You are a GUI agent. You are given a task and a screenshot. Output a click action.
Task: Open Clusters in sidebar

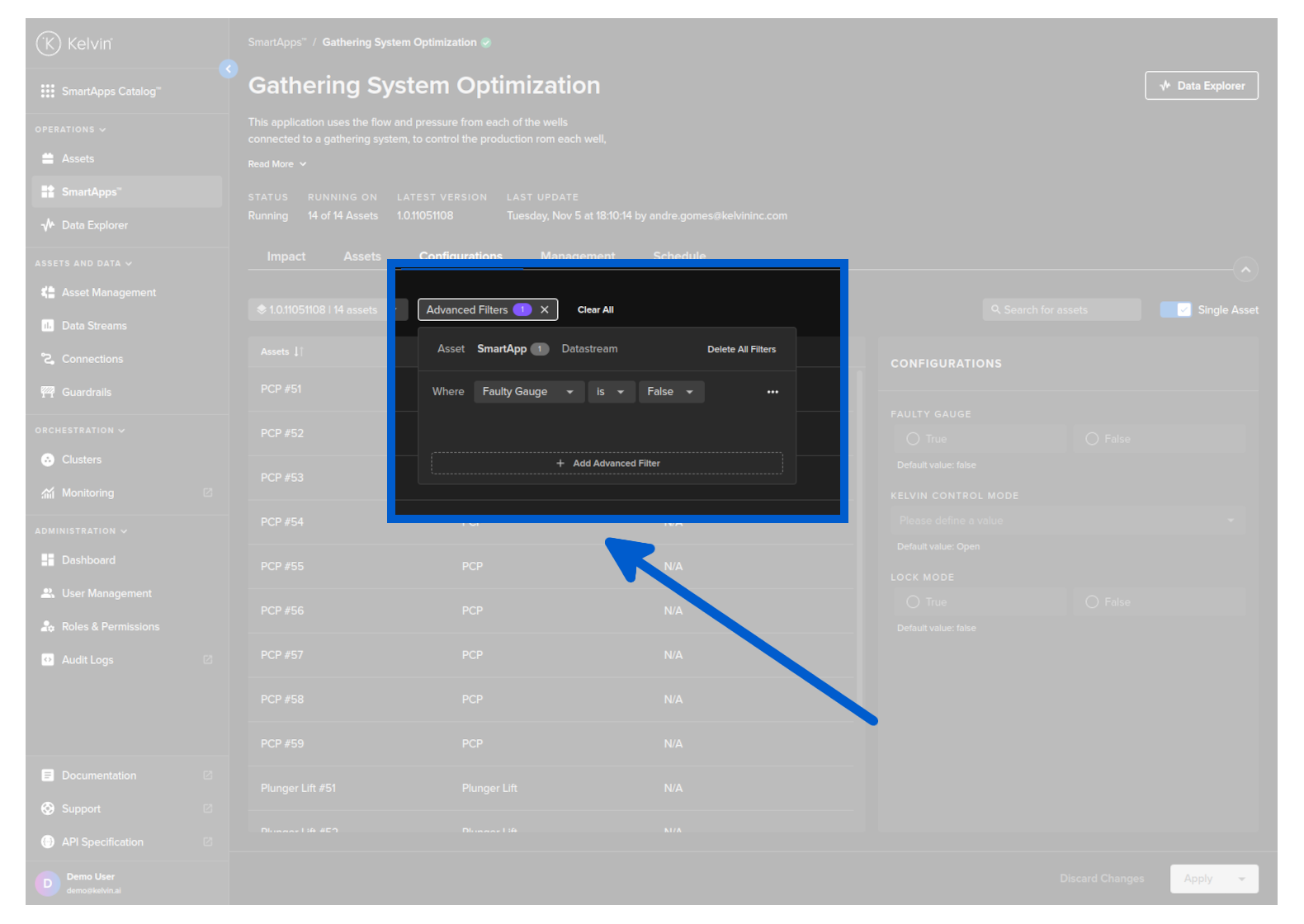81,460
